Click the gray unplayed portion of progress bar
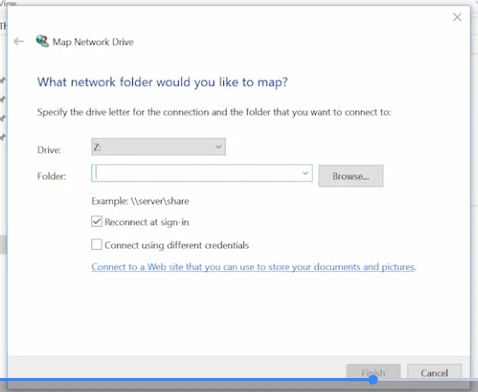Image resolution: width=478 pixels, height=392 pixels. [428, 380]
